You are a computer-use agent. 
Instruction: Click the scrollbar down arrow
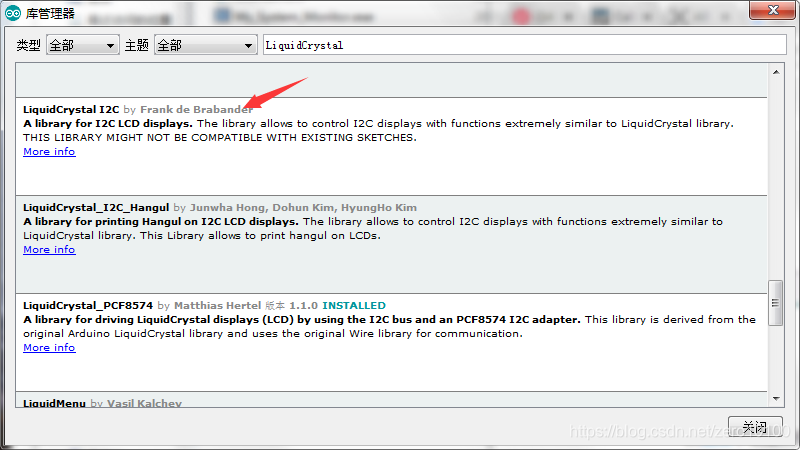(x=776, y=398)
